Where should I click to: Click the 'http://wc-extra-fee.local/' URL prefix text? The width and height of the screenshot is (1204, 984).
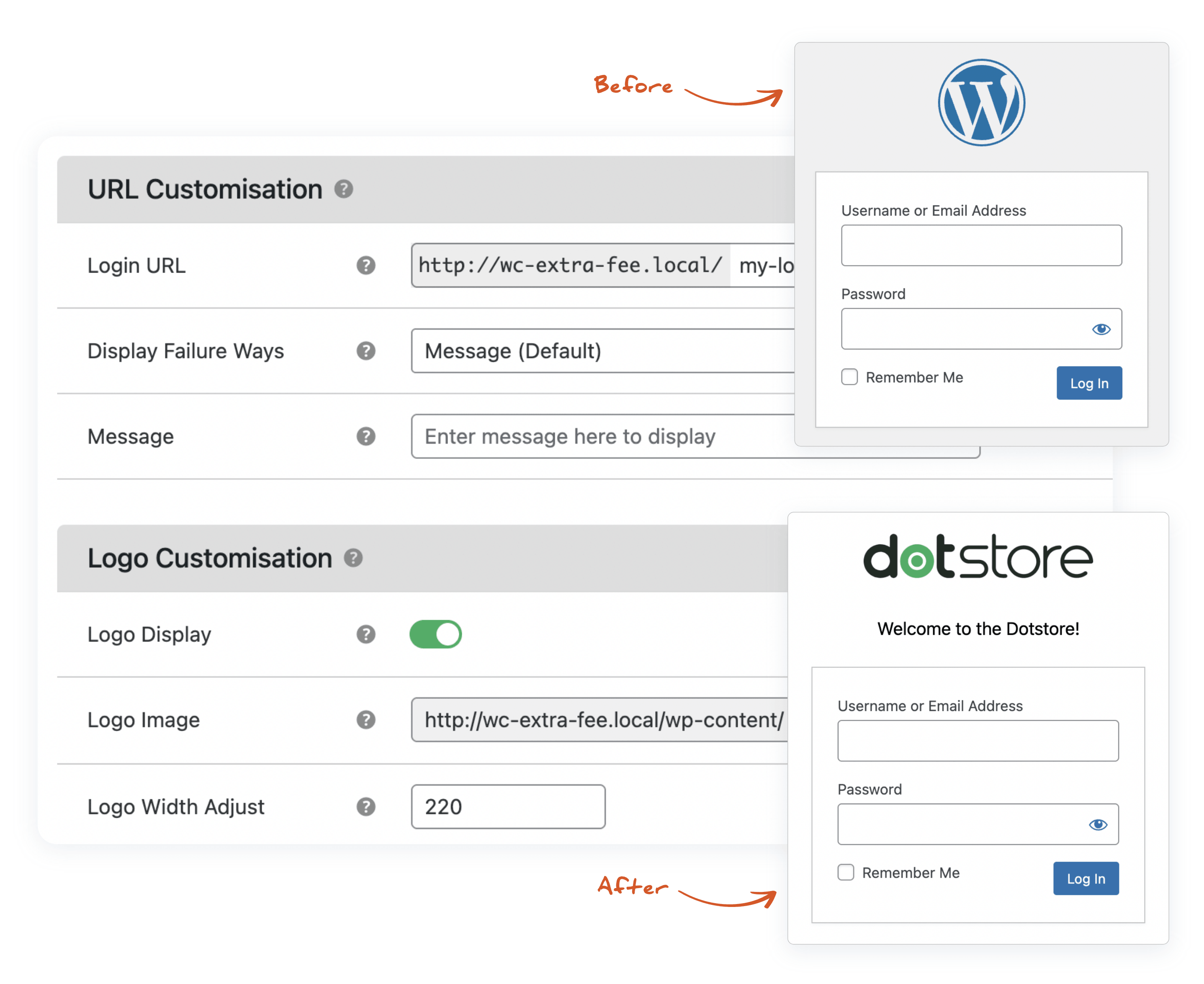click(x=570, y=265)
